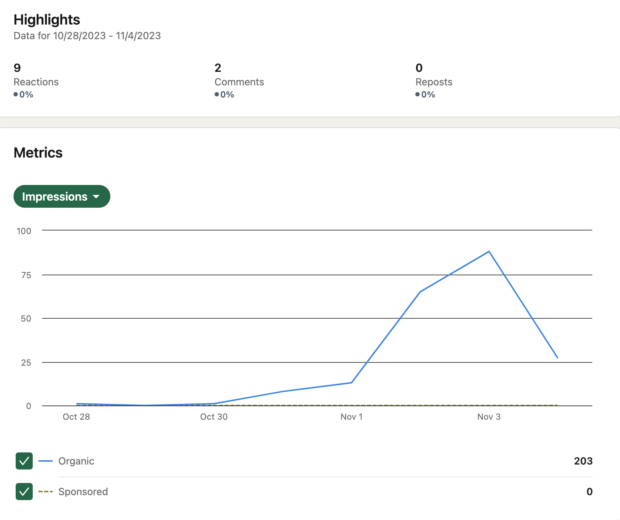This screenshot has width=620, height=520.
Task: Click the Organic legend label
Action: [x=76, y=461]
